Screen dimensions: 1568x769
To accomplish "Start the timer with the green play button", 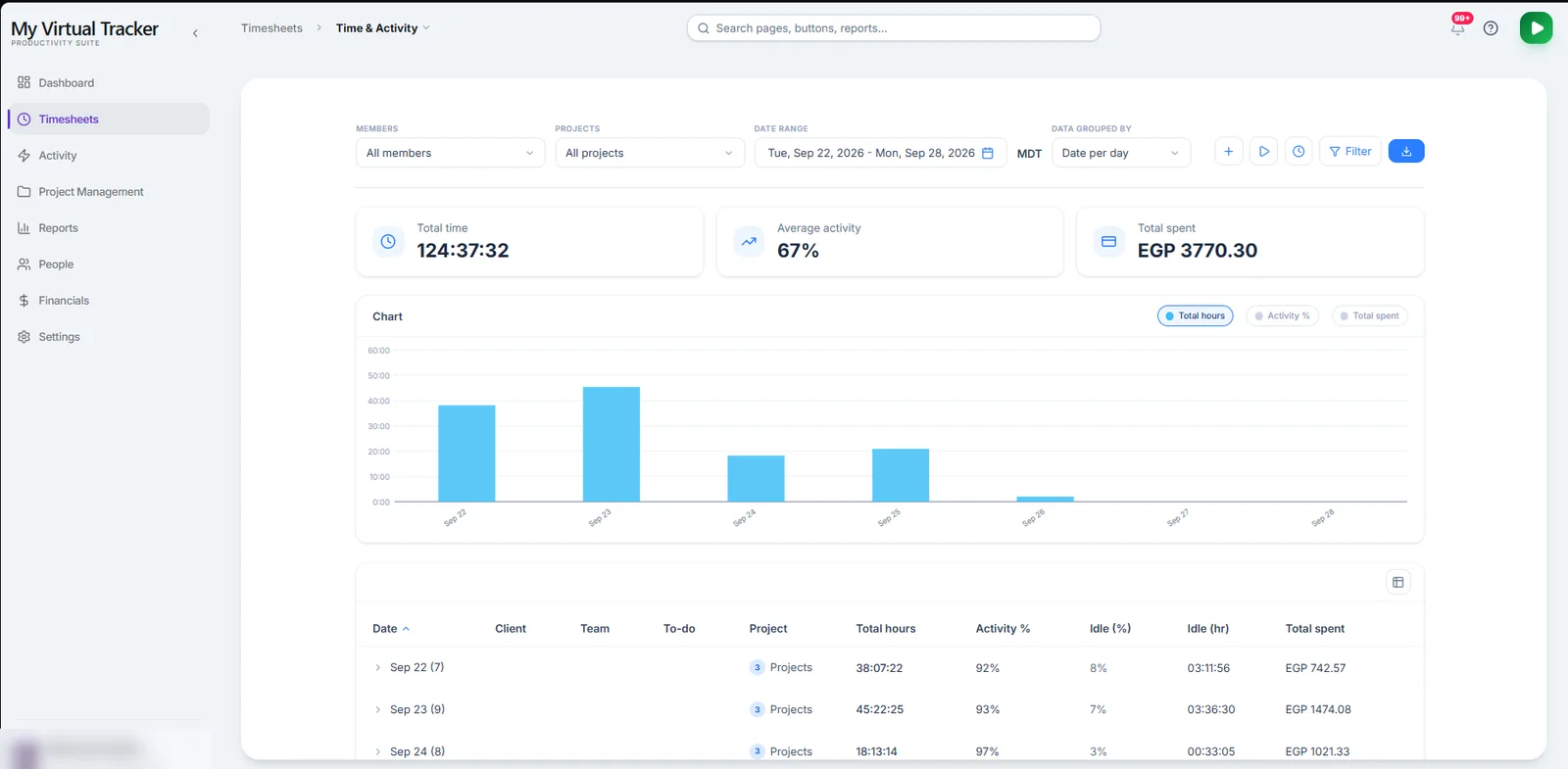I will point(1536,28).
